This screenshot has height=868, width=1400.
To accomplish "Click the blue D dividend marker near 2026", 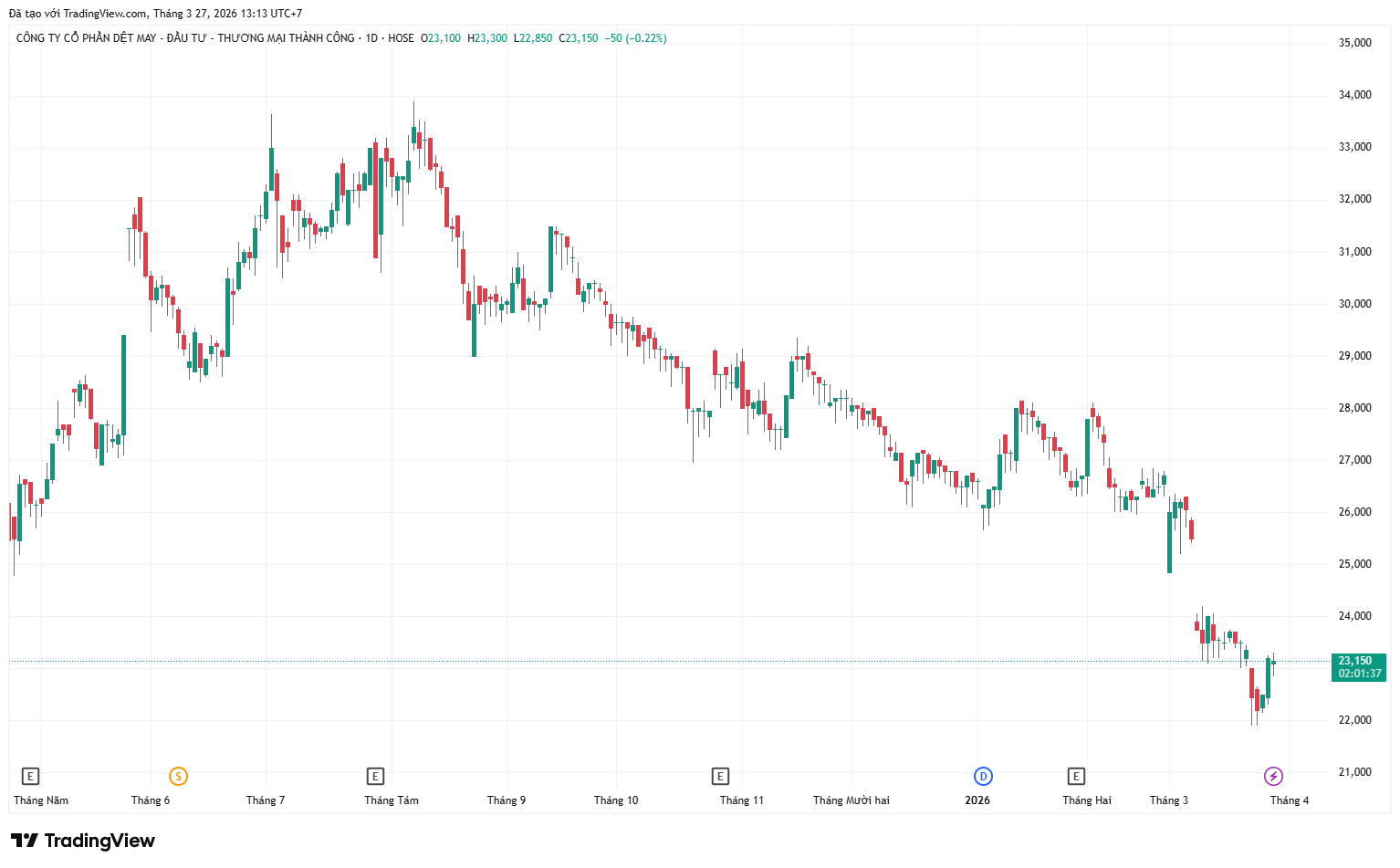I will coord(983,776).
